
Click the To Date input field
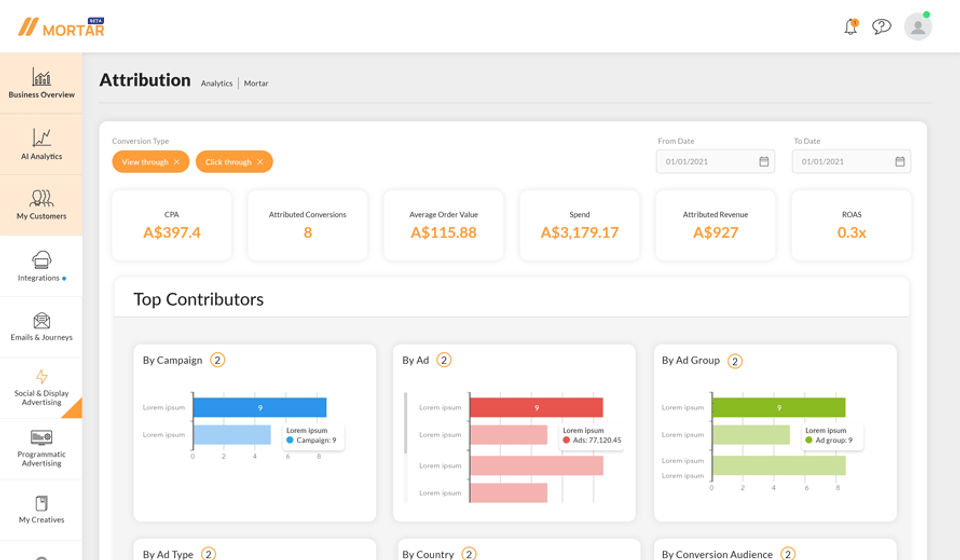[x=851, y=162]
